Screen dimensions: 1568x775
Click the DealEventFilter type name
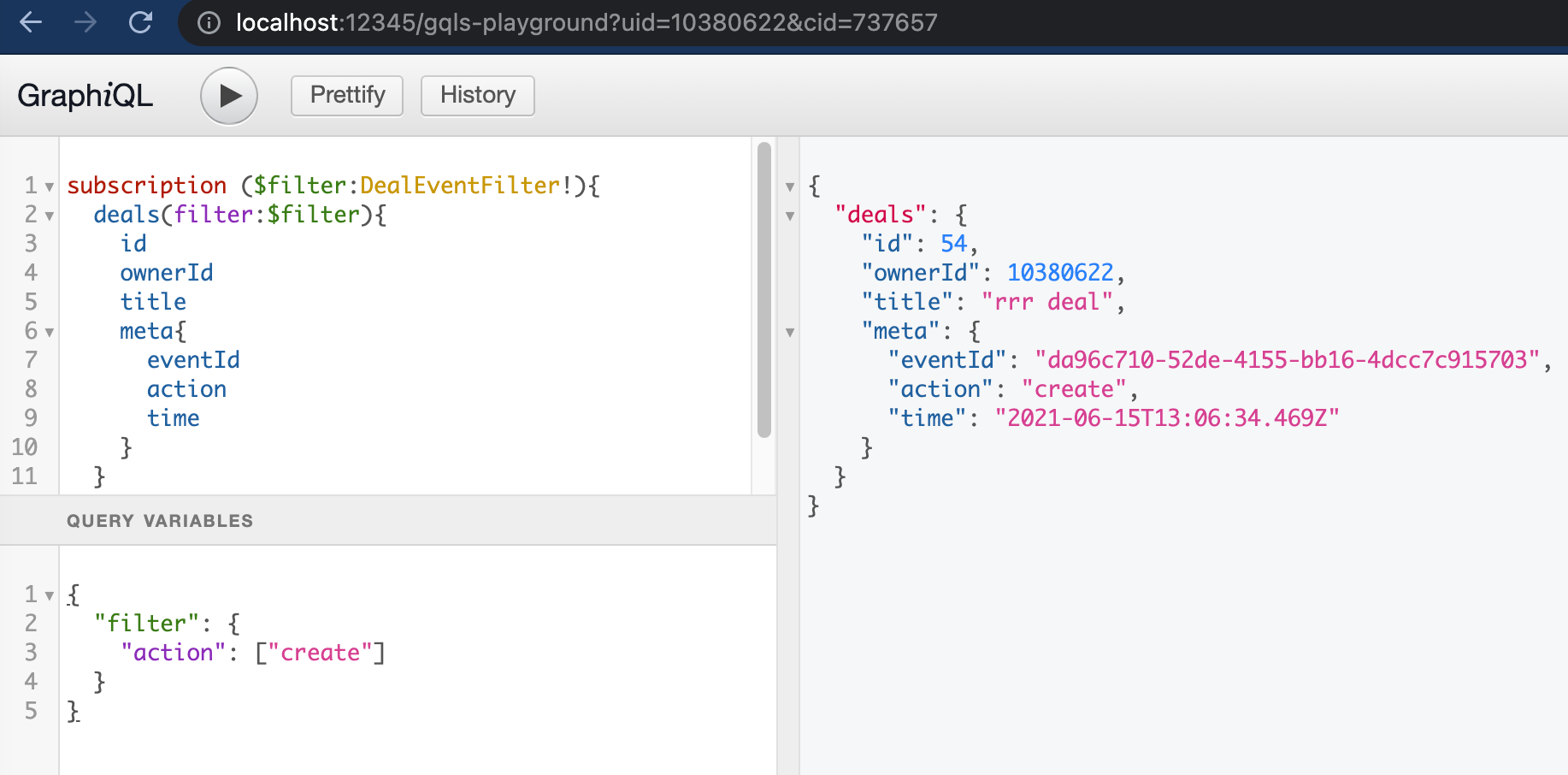(460, 186)
